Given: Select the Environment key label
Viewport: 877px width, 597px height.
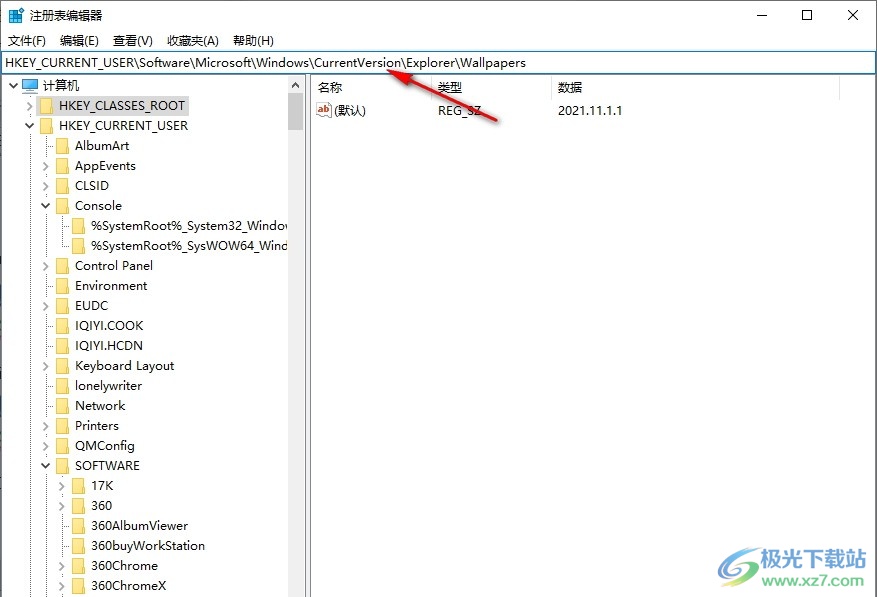Looking at the screenshot, I should 111,286.
